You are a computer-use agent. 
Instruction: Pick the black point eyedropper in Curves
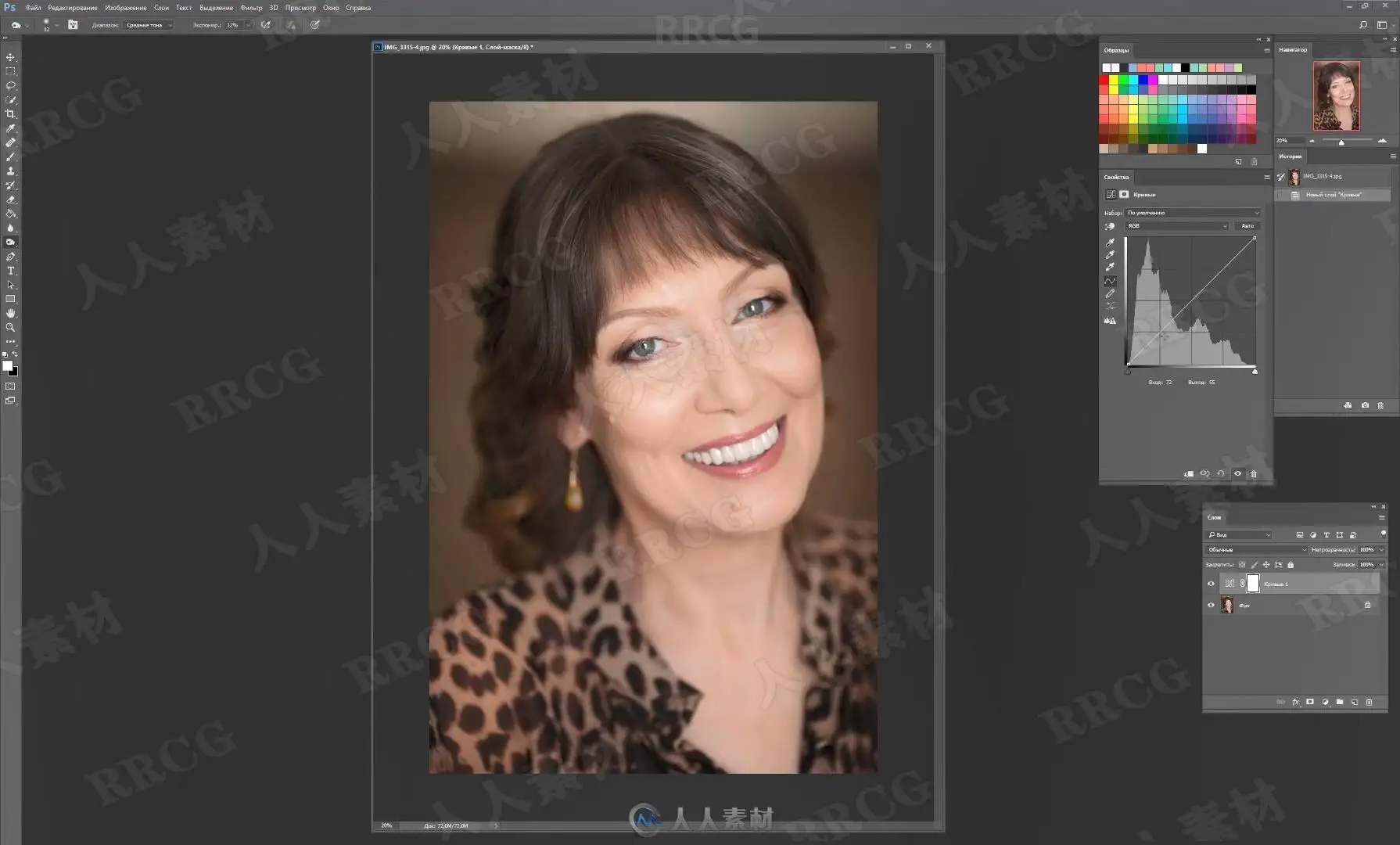click(1110, 243)
